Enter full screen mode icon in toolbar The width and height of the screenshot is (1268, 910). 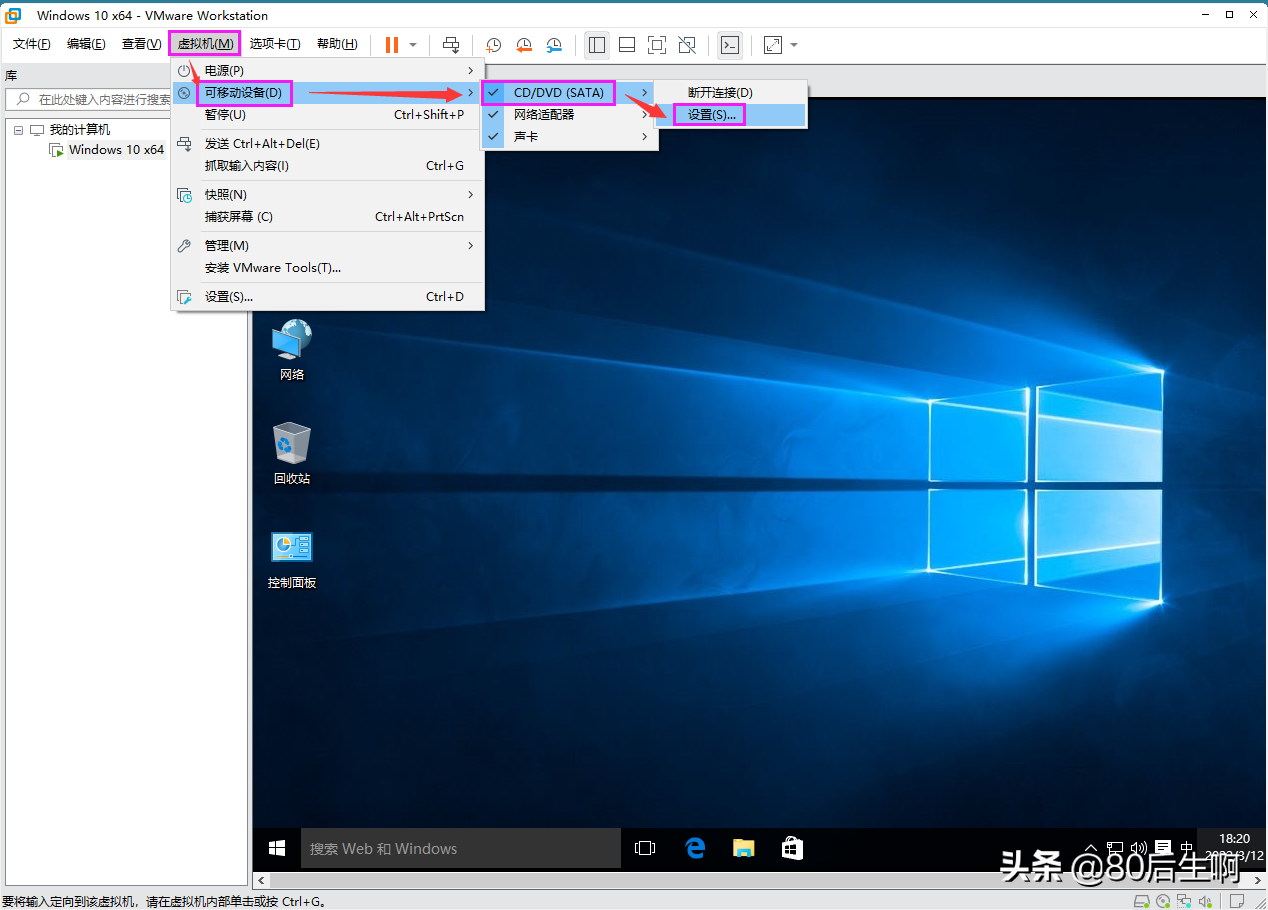657,45
